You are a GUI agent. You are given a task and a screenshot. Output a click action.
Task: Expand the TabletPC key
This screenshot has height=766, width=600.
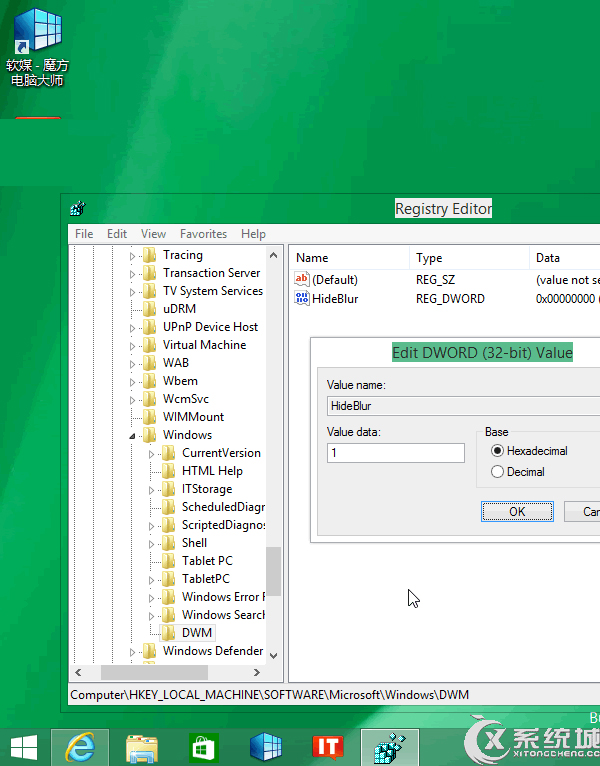[151, 580]
